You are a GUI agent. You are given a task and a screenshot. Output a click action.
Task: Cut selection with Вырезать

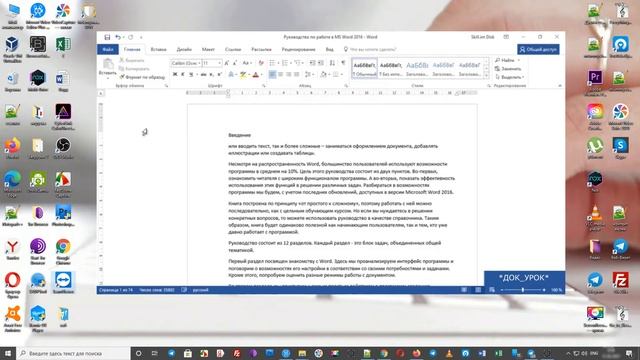(x=131, y=60)
